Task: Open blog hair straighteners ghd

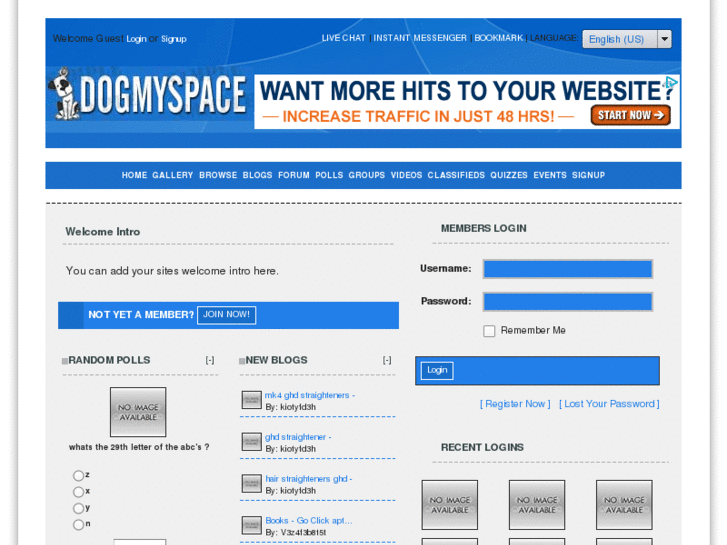Action: pyautogui.click(x=309, y=479)
